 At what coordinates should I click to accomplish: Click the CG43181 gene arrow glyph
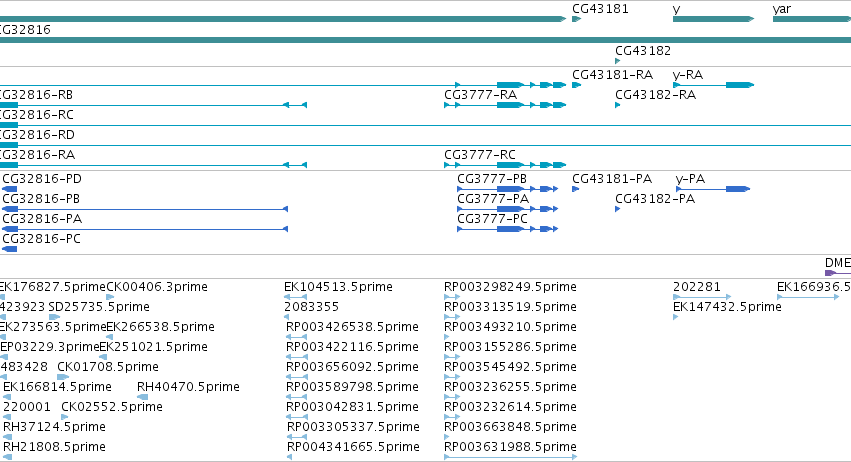pos(576,19)
